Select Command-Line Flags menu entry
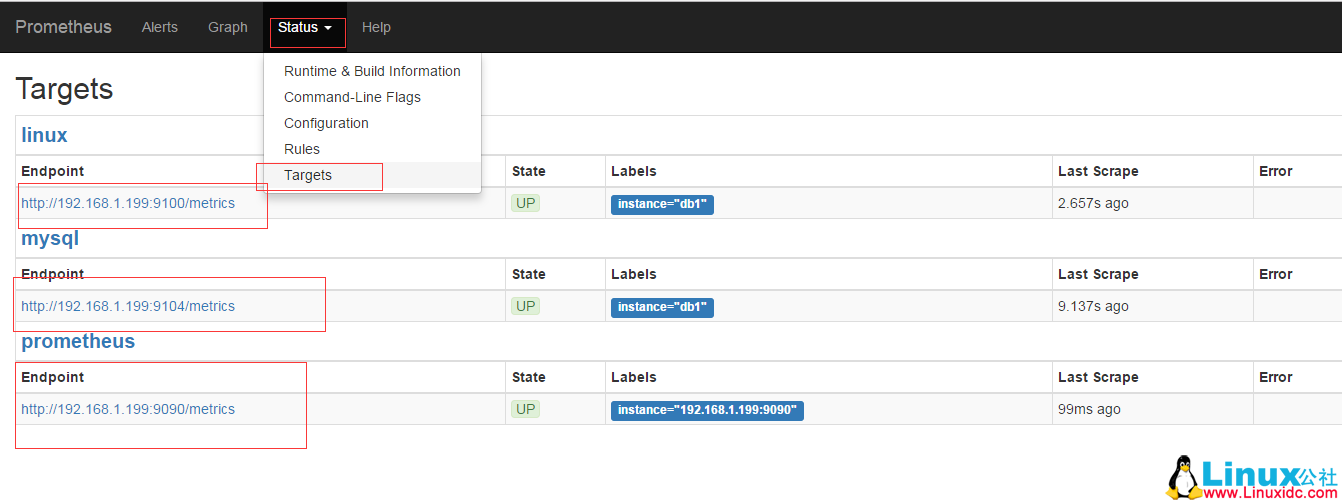 372,97
